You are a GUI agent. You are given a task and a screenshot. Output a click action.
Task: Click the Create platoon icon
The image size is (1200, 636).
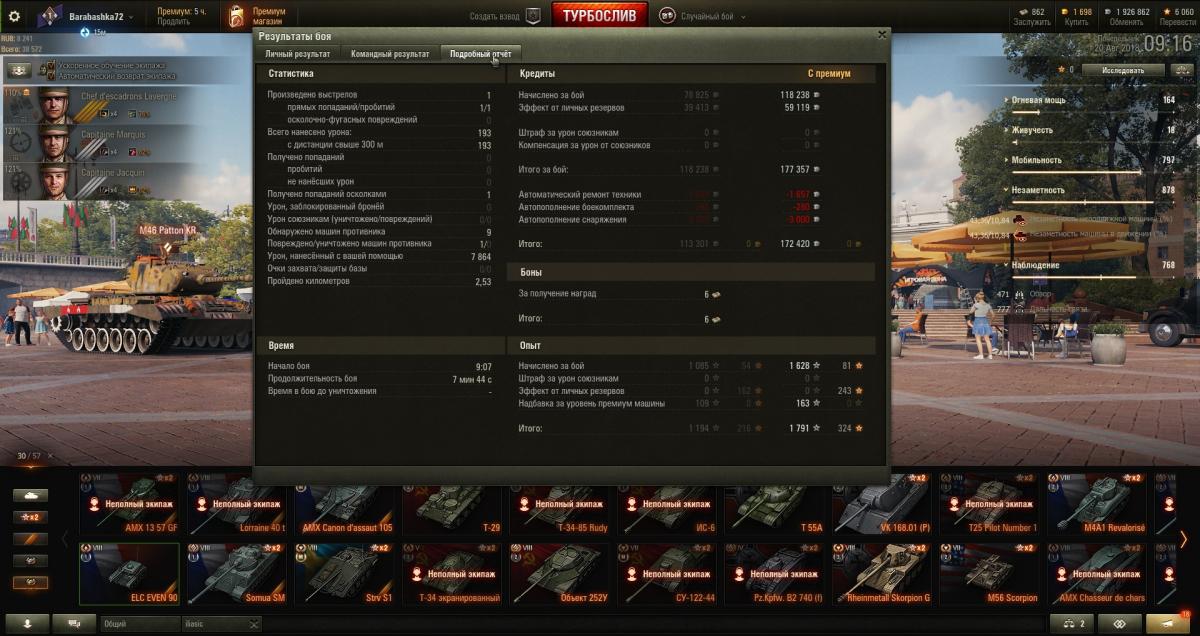[533, 17]
